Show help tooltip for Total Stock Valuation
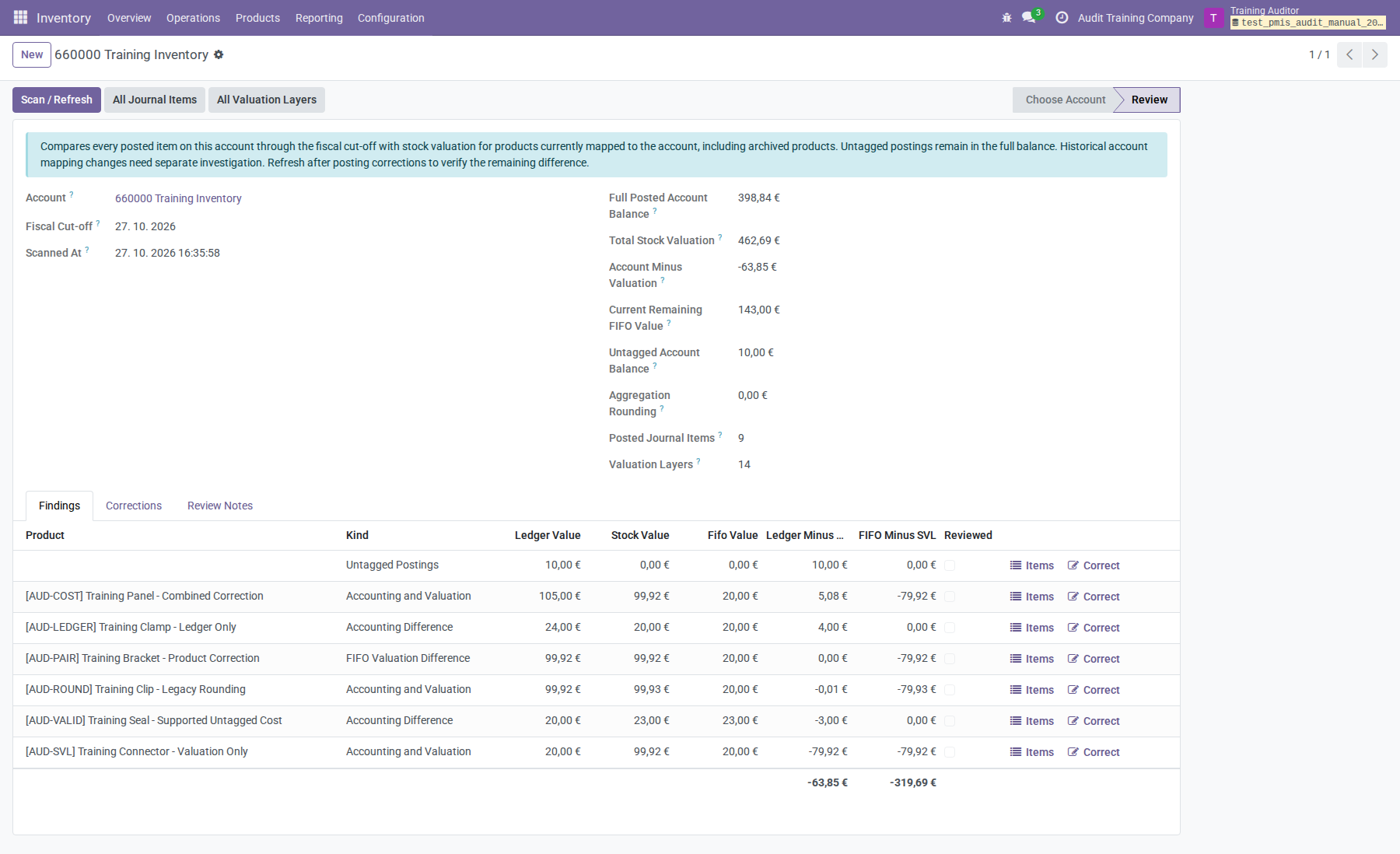 click(720, 237)
